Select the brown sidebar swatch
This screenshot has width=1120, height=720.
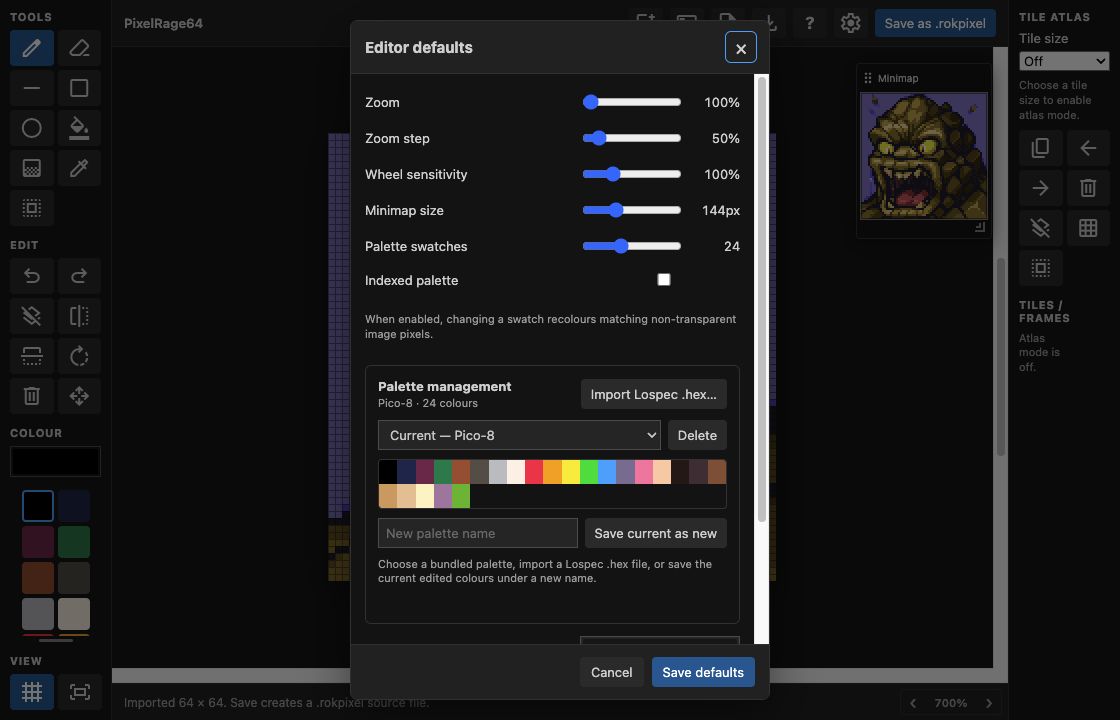tap(38, 578)
